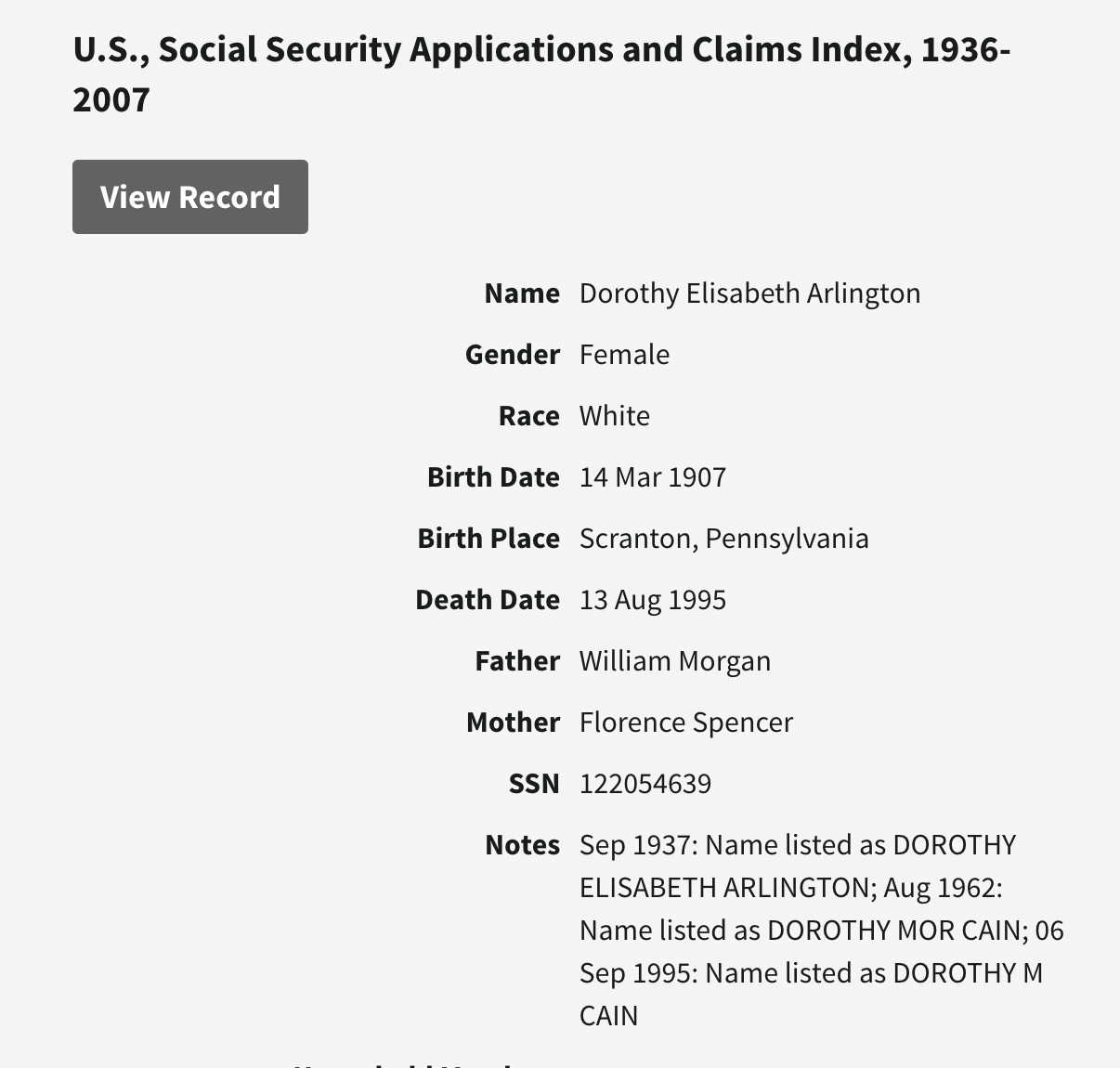Click the Gender value Female

(x=624, y=355)
